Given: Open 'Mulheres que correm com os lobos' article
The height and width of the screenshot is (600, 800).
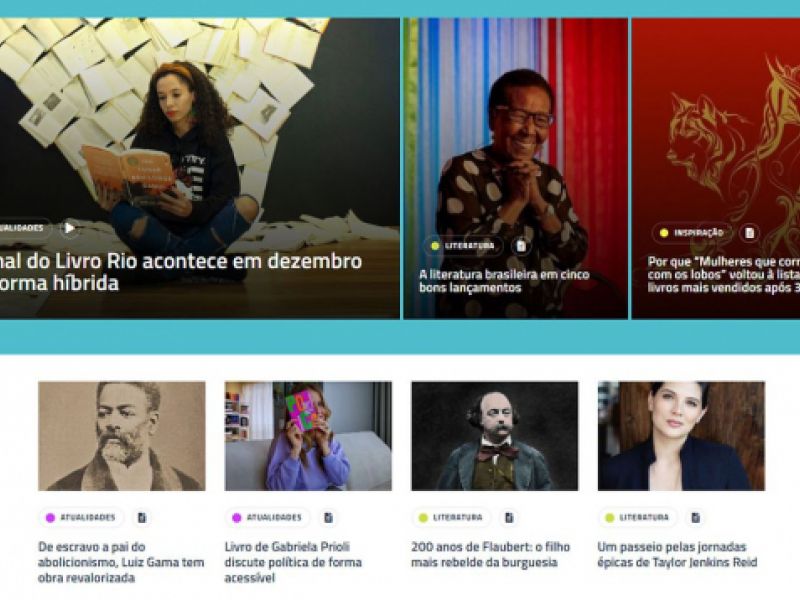Looking at the screenshot, I should (723, 274).
